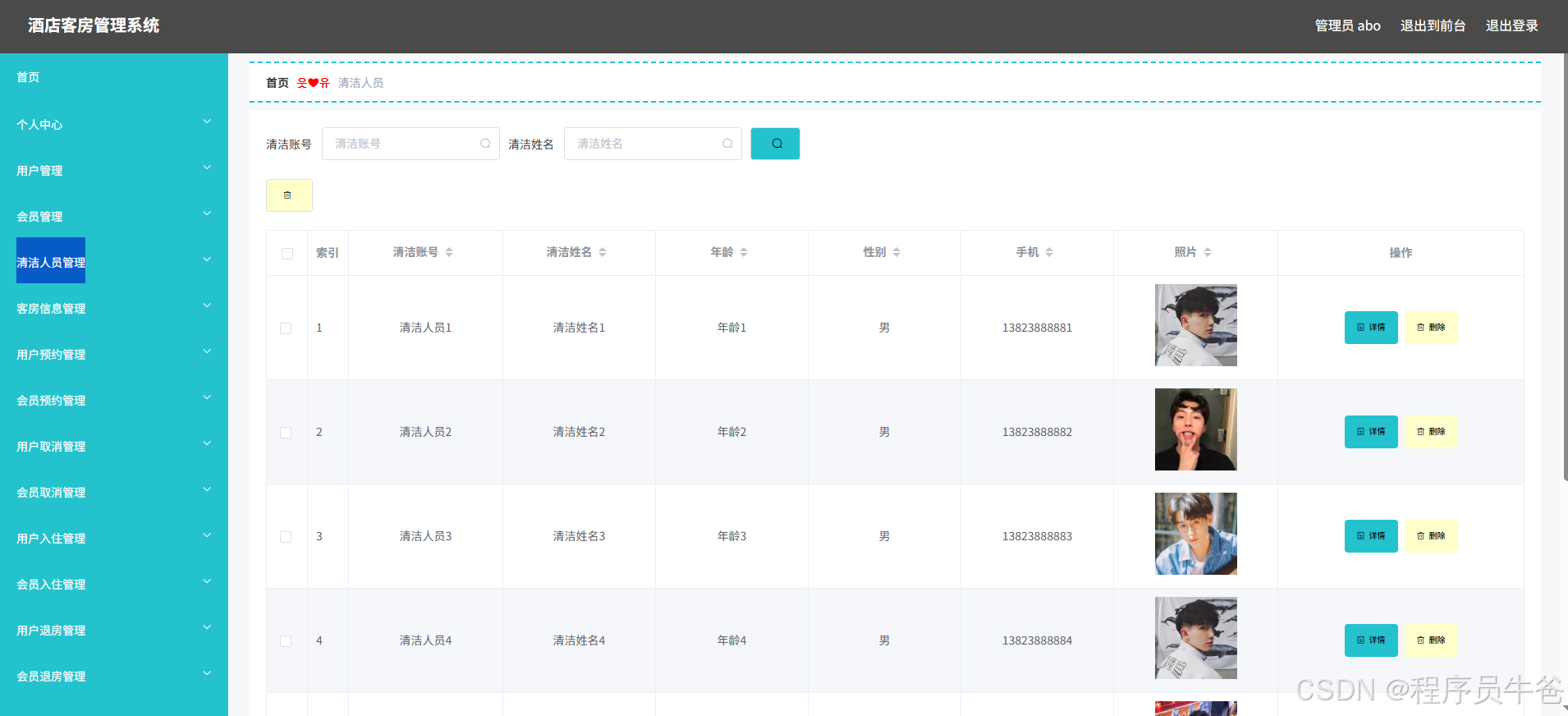Check the checkbox for row 2
This screenshot has height=716, width=1568.
pyautogui.click(x=286, y=433)
